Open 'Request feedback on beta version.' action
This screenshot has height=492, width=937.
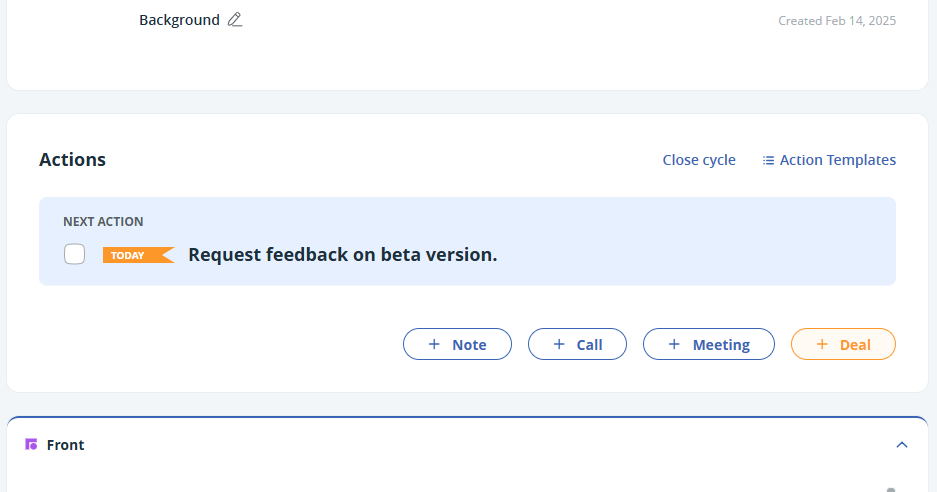[342, 255]
